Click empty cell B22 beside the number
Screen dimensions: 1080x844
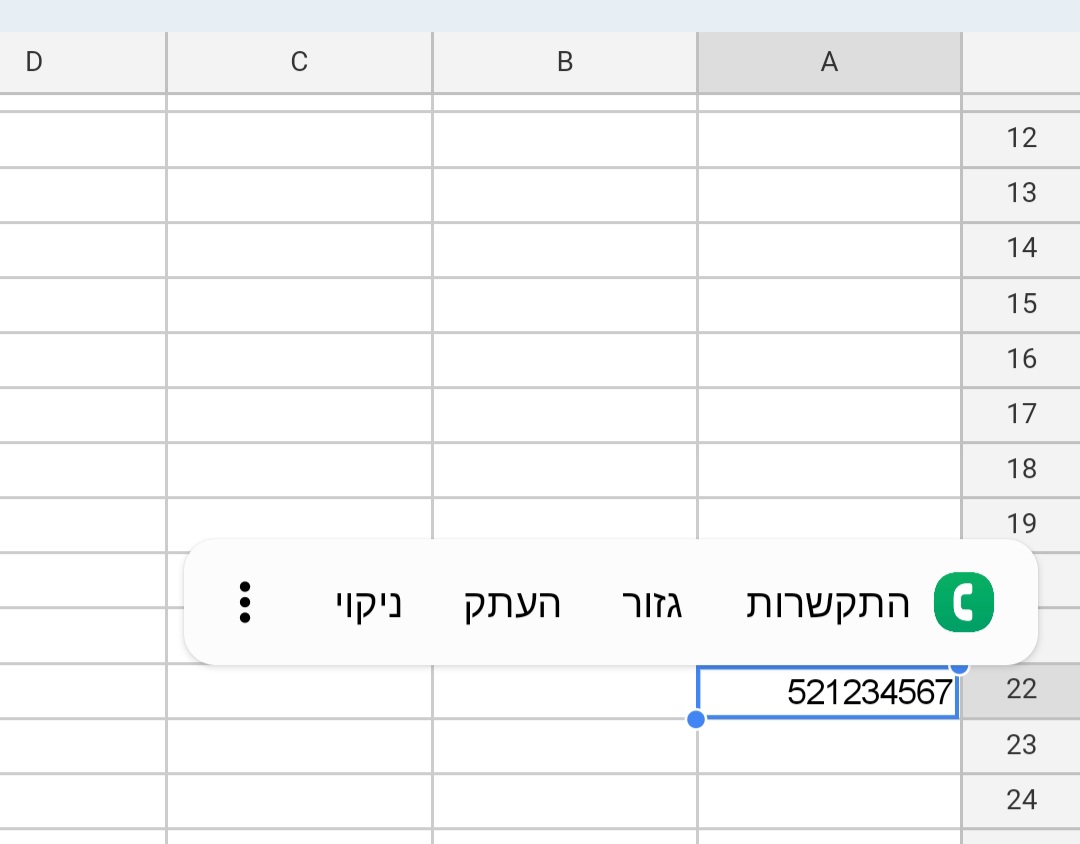tap(564, 692)
